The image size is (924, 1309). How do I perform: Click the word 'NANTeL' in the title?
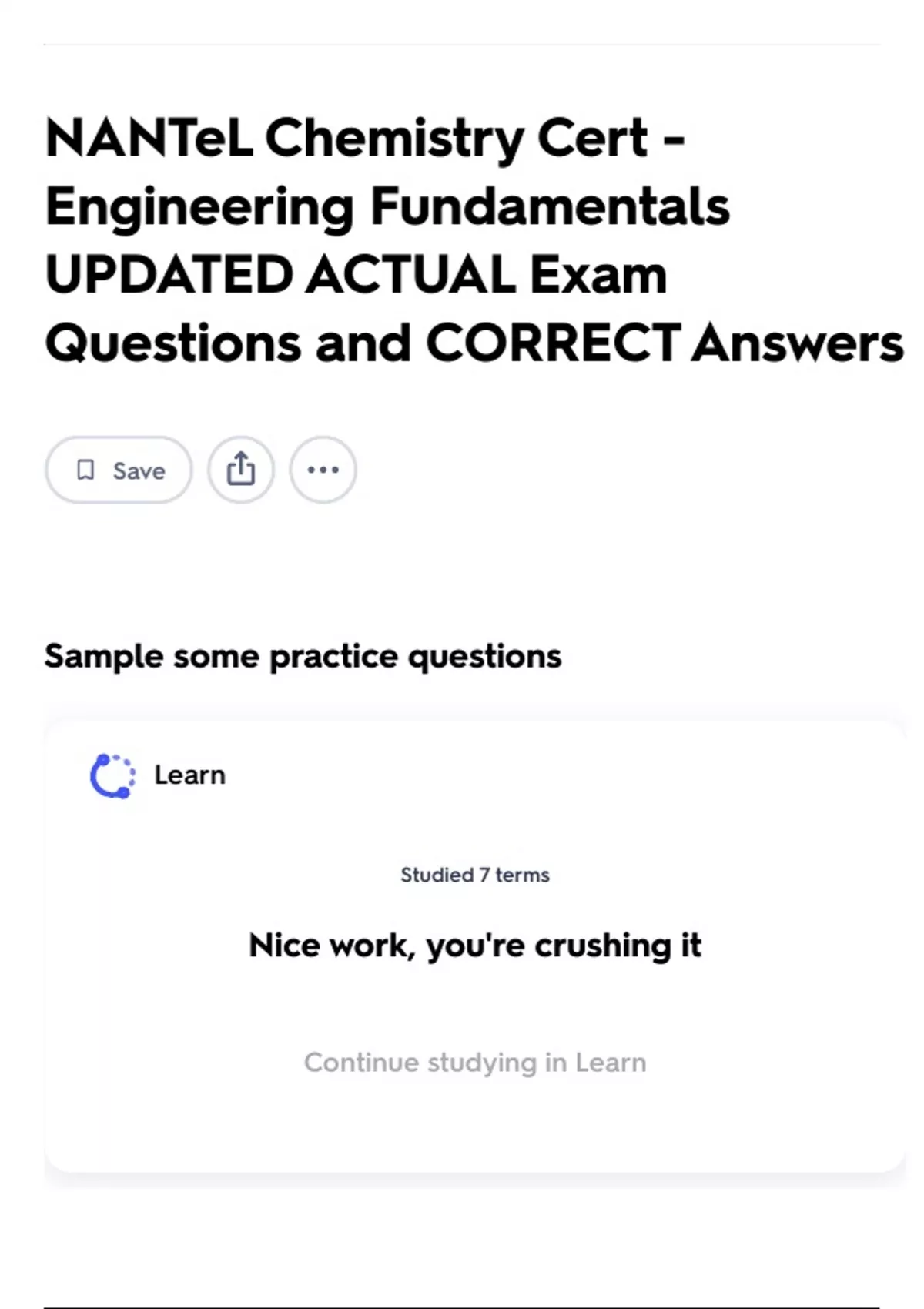149,139
